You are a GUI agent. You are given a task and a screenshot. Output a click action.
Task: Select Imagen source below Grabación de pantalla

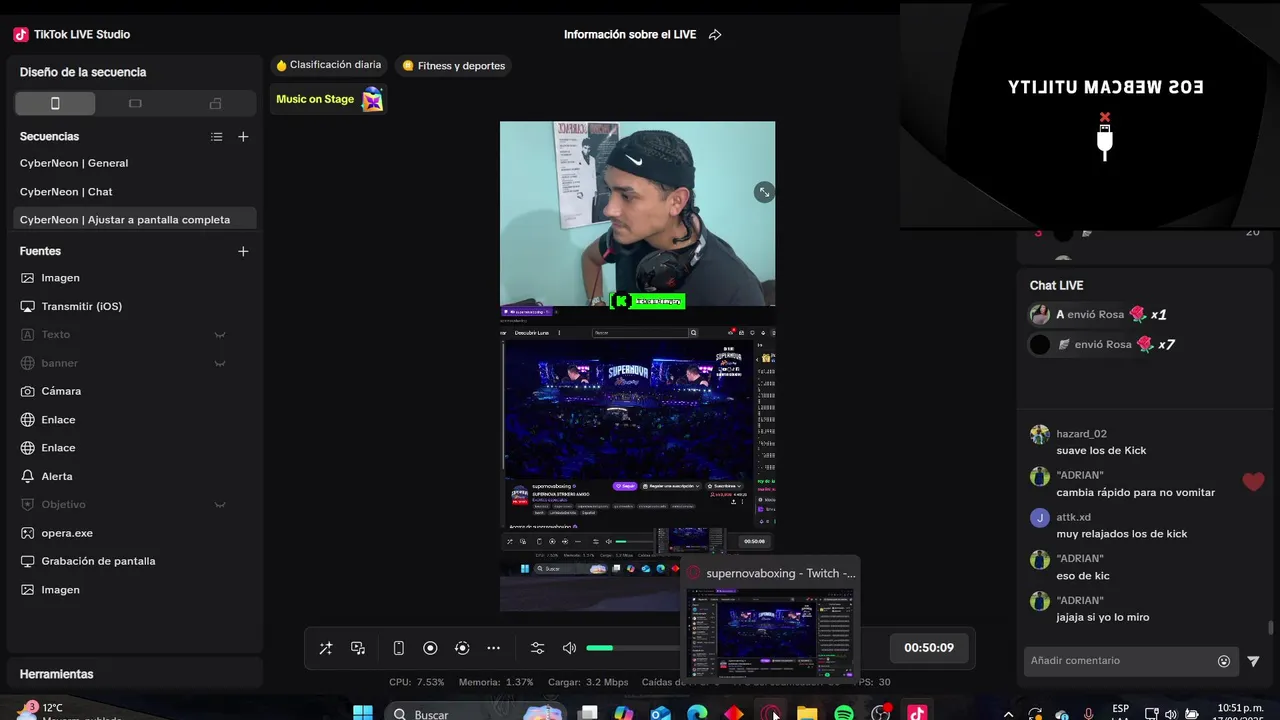click(135, 590)
